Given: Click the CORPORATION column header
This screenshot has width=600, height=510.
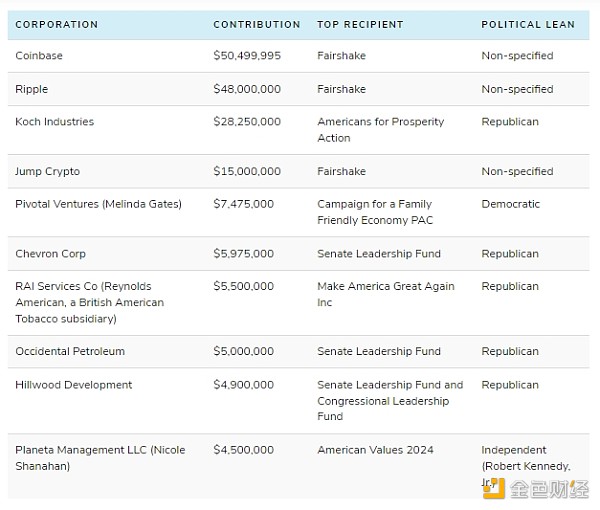Looking at the screenshot, I should 57,24.
